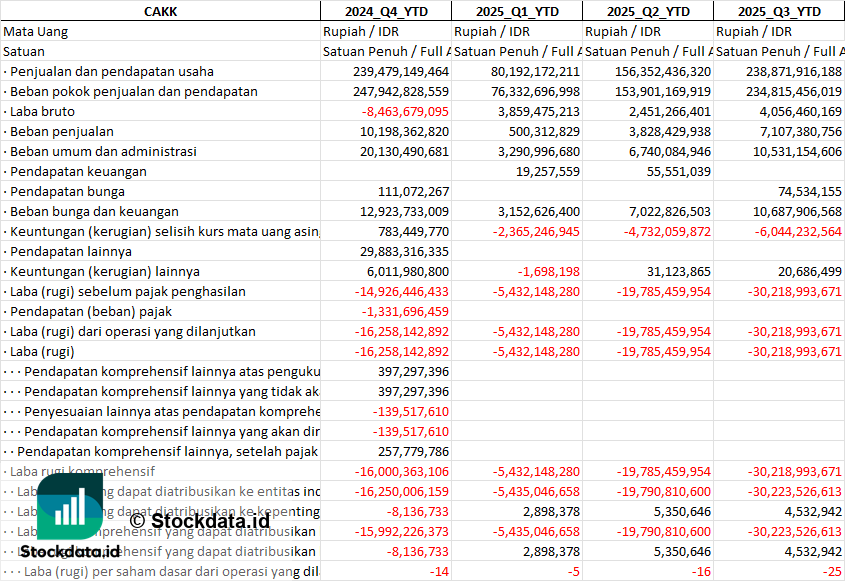Screen dimensions: 845x581
Task: Select the 2025_Q2_YTD column header
Action: [648, 11]
